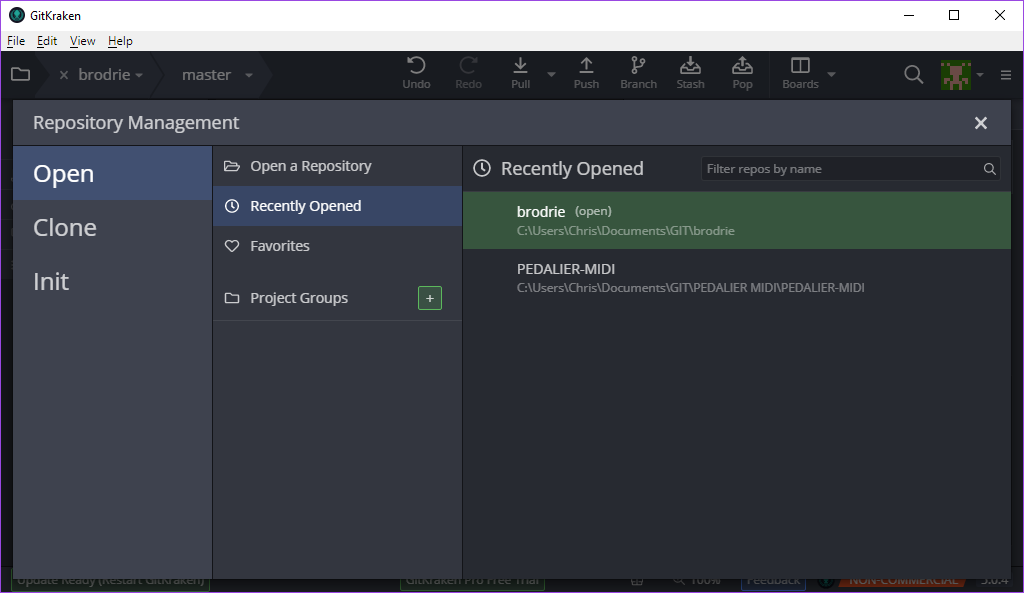Image resolution: width=1024 pixels, height=593 pixels.
Task: Open the Edit menu
Action: (x=46, y=40)
